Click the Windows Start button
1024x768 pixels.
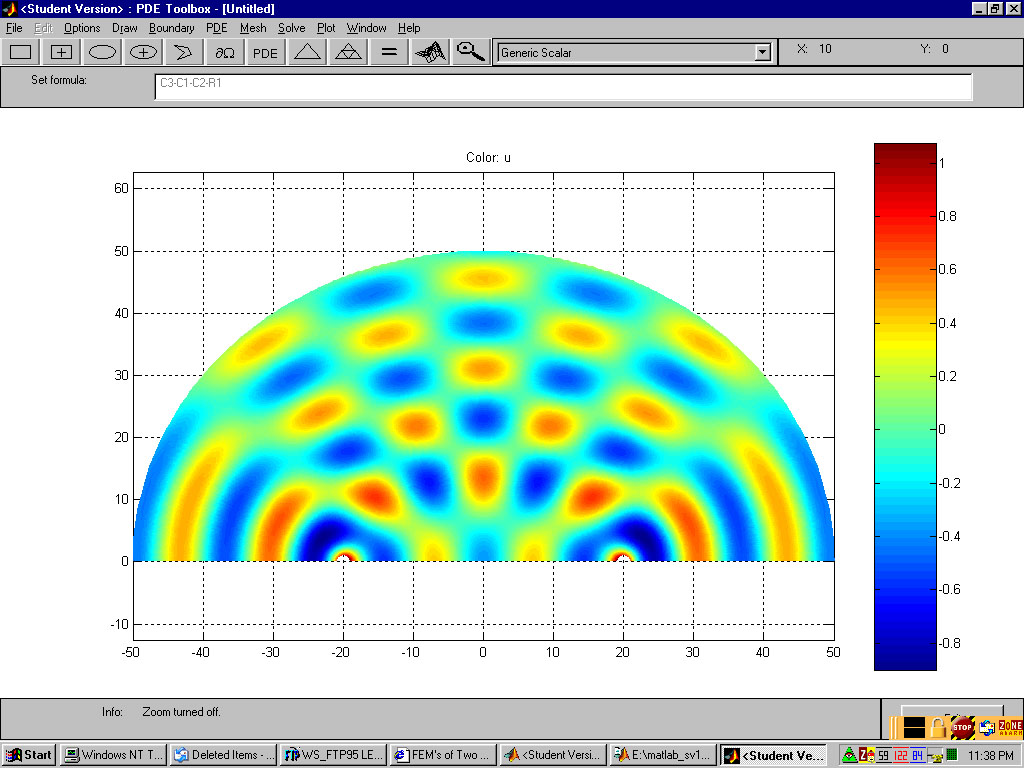(x=28, y=755)
